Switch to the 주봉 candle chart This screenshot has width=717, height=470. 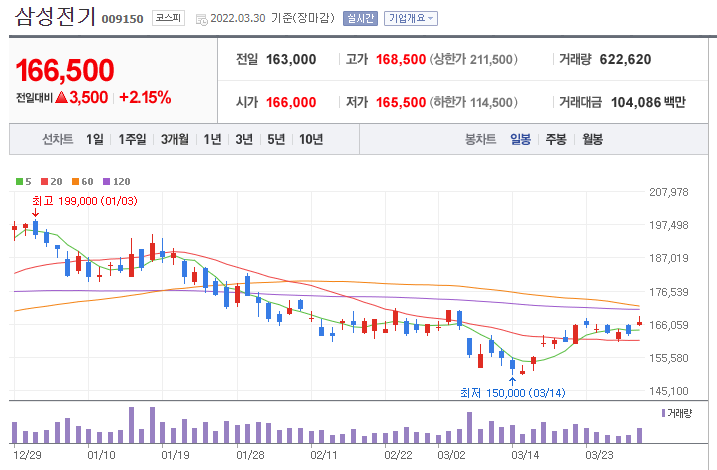[556, 139]
